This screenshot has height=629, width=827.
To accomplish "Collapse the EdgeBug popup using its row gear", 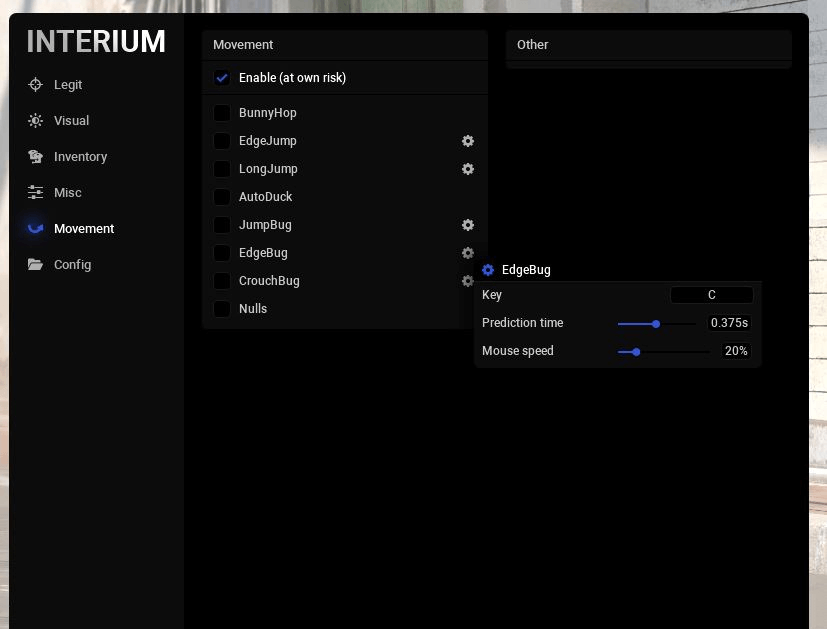I will 467,253.
